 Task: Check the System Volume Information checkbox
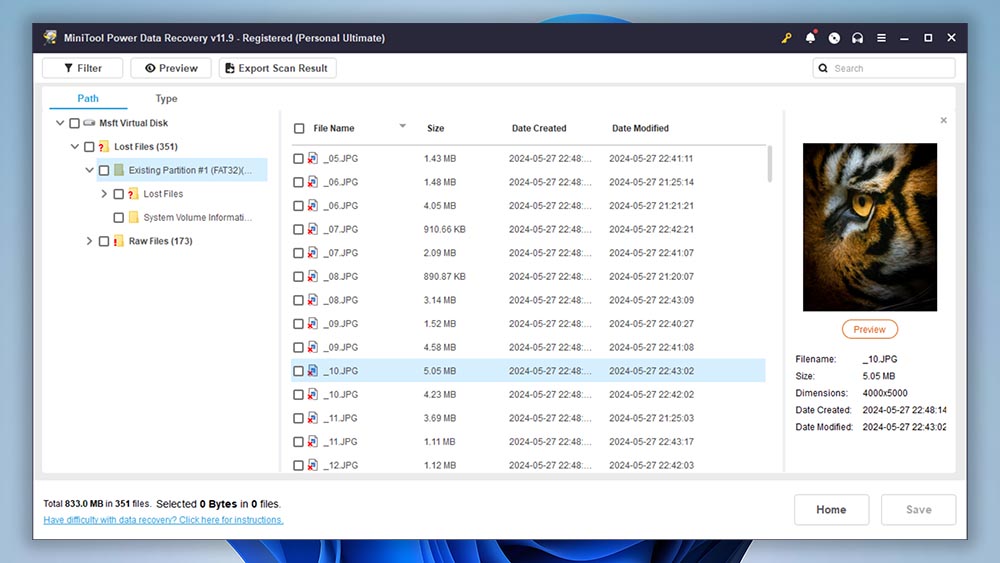pyautogui.click(x=119, y=217)
